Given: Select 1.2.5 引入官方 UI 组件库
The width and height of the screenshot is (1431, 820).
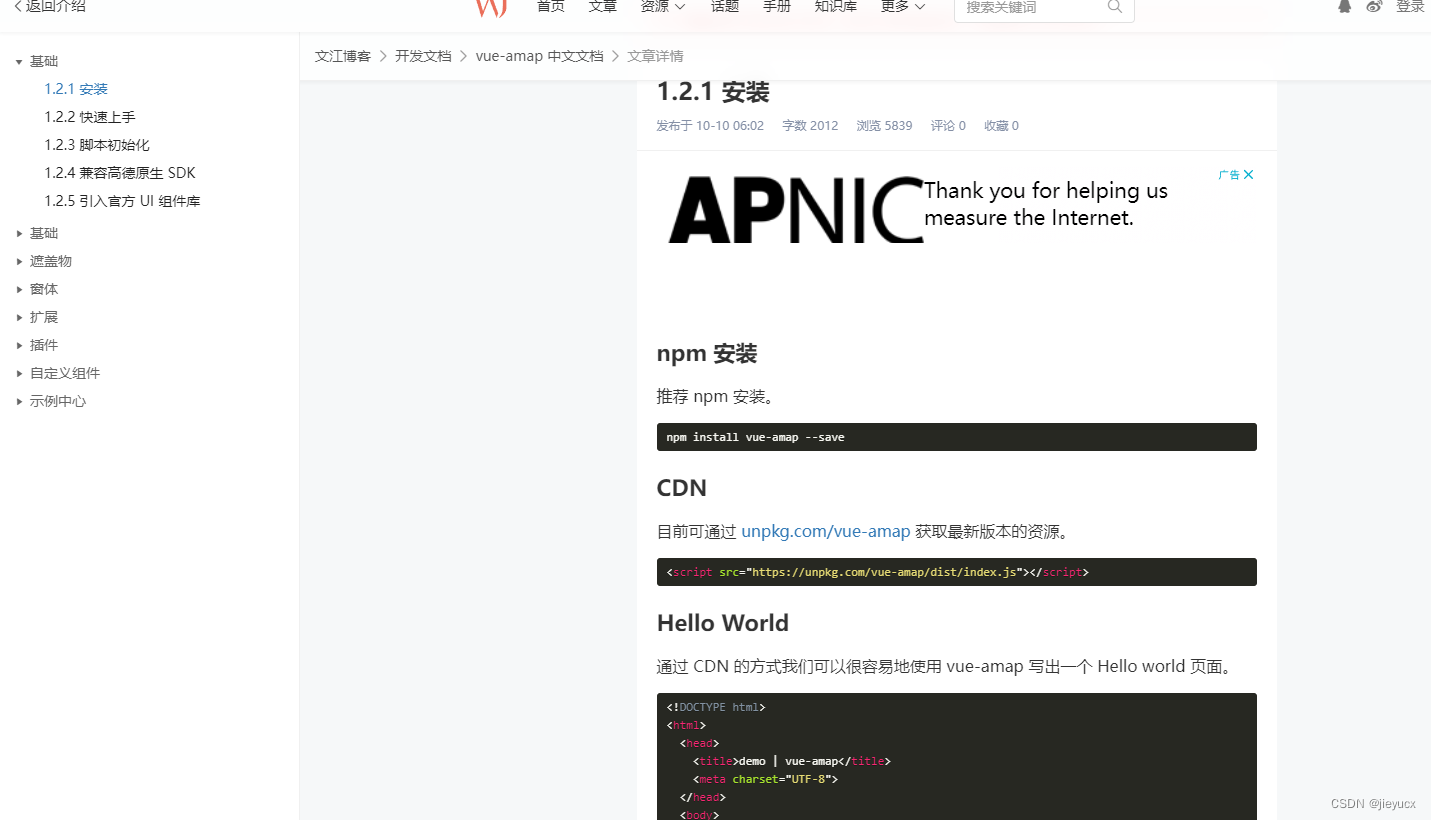Looking at the screenshot, I should (x=122, y=201).
